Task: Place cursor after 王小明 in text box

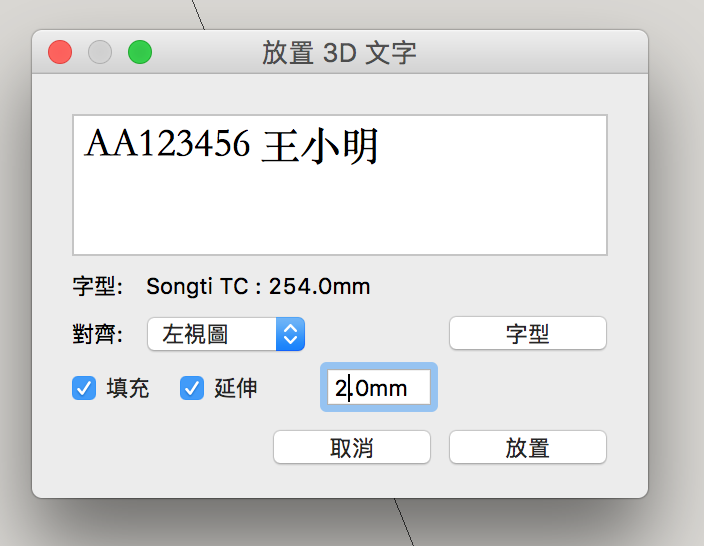Action: tap(381, 145)
